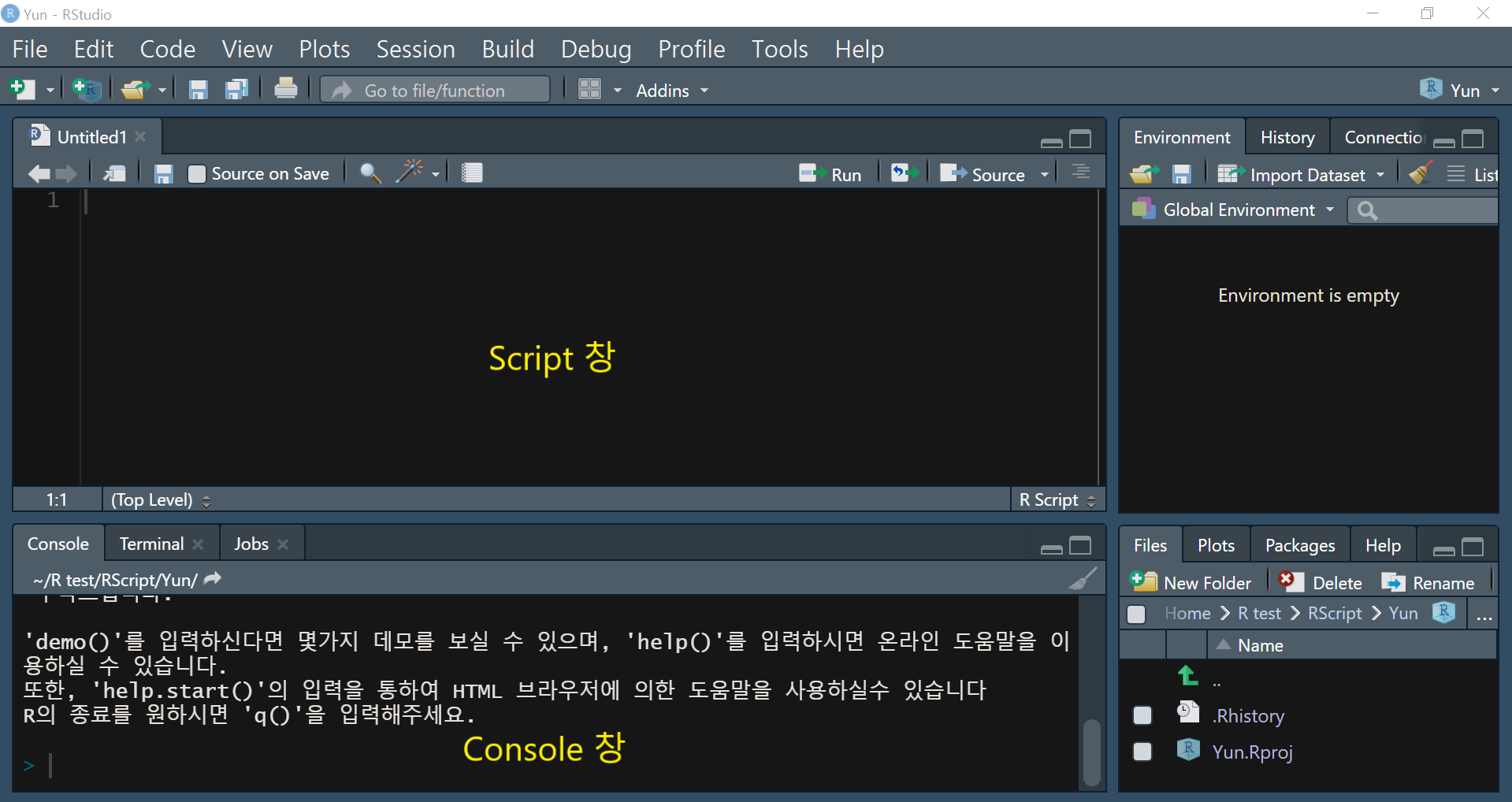Viewport: 1512px width, 802px height.
Task: Show the document outline
Action: (x=1081, y=173)
